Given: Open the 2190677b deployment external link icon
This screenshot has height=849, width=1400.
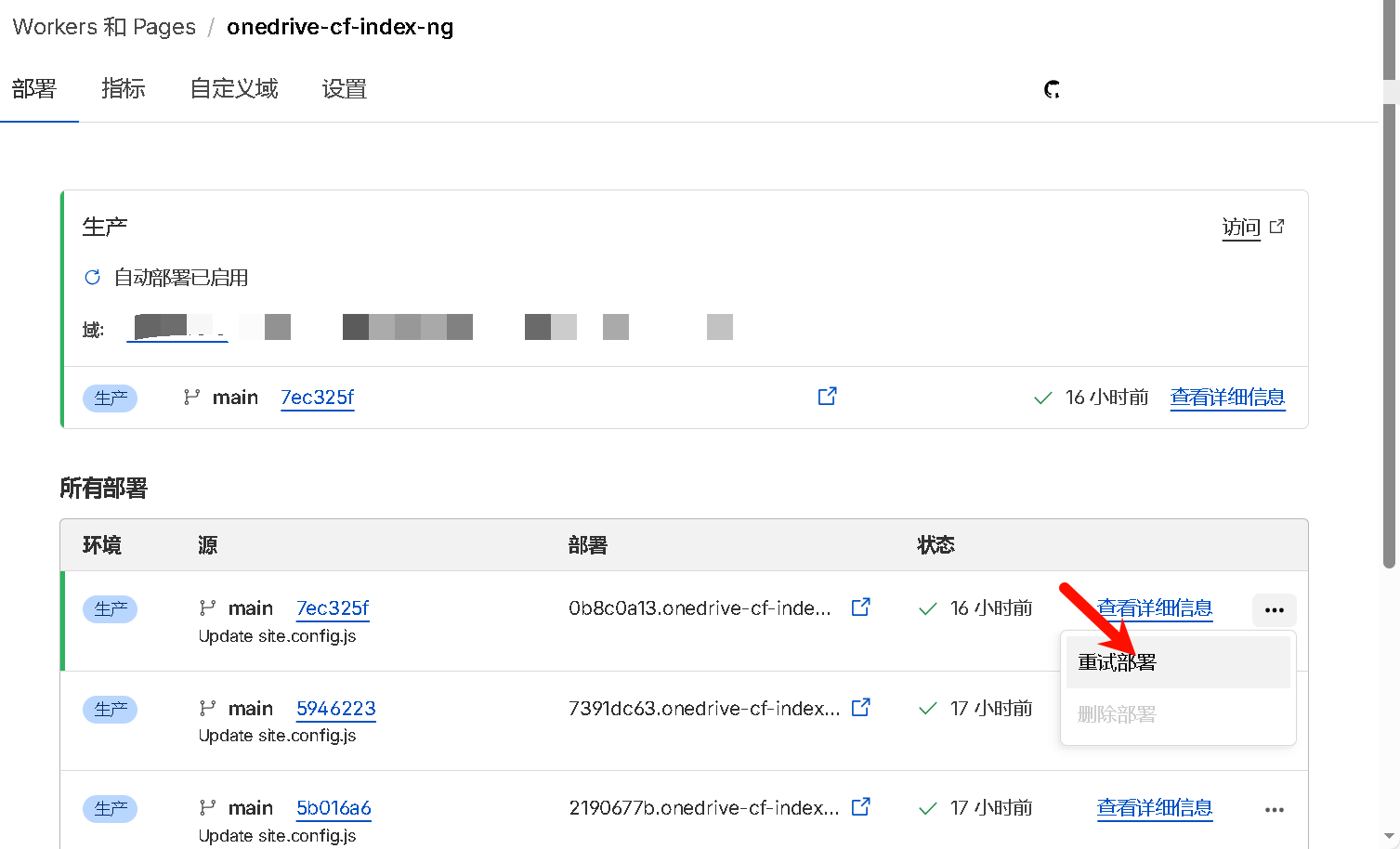Looking at the screenshot, I should coord(861,807).
